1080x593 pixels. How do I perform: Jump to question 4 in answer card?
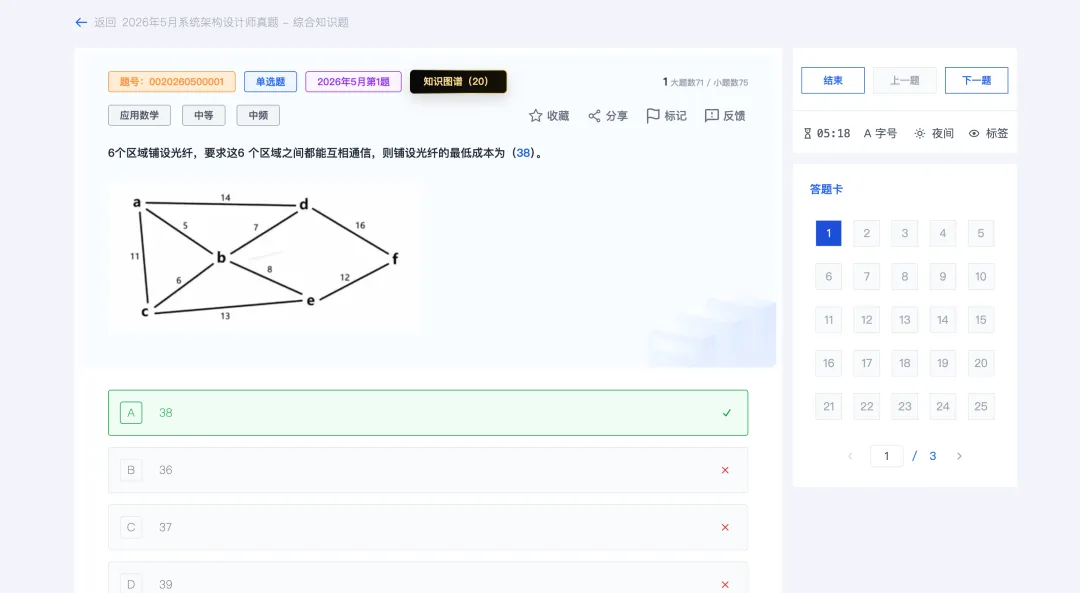coord(943,233)
